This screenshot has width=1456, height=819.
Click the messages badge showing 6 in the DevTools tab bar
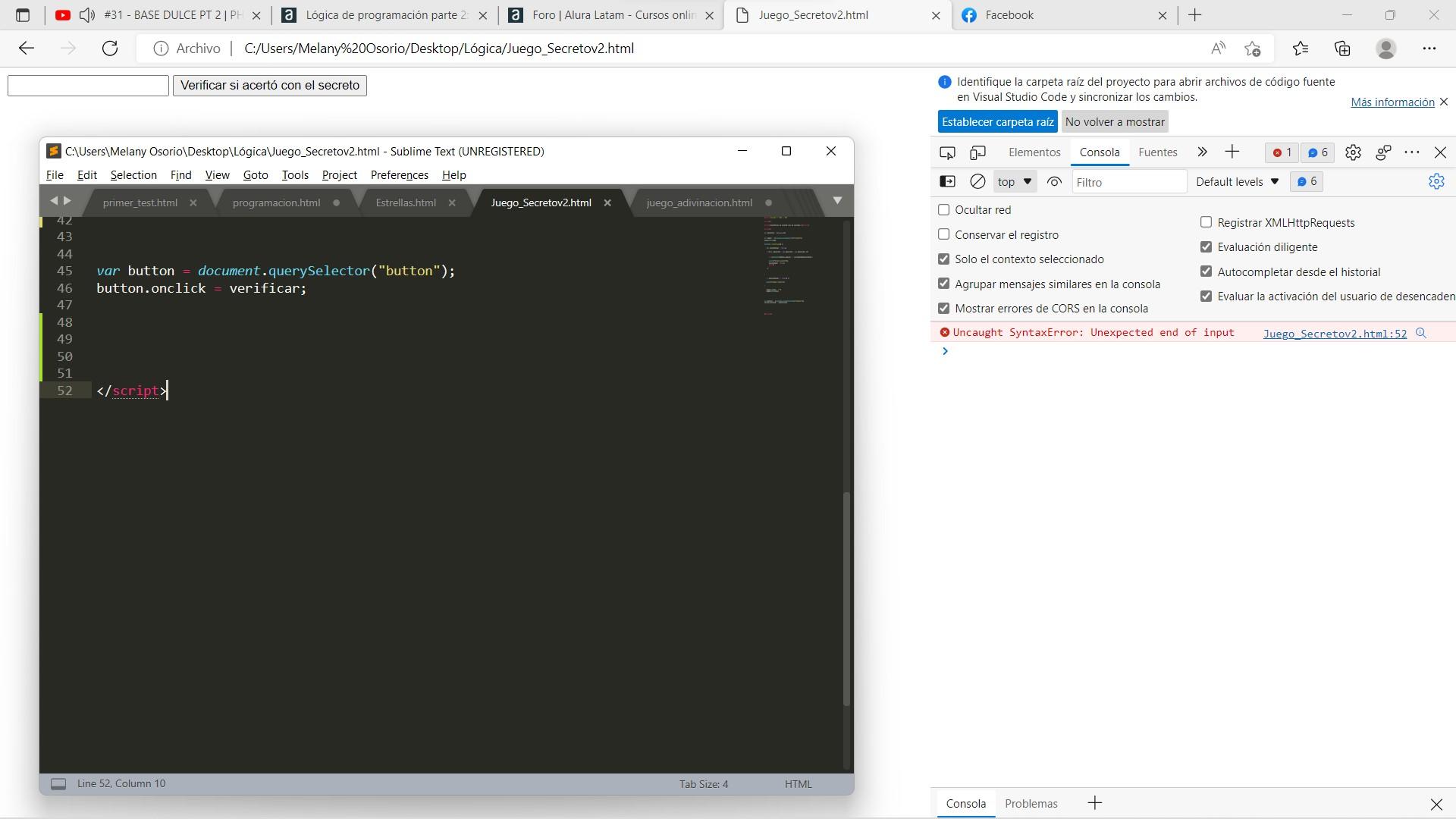pos(1318,152)
